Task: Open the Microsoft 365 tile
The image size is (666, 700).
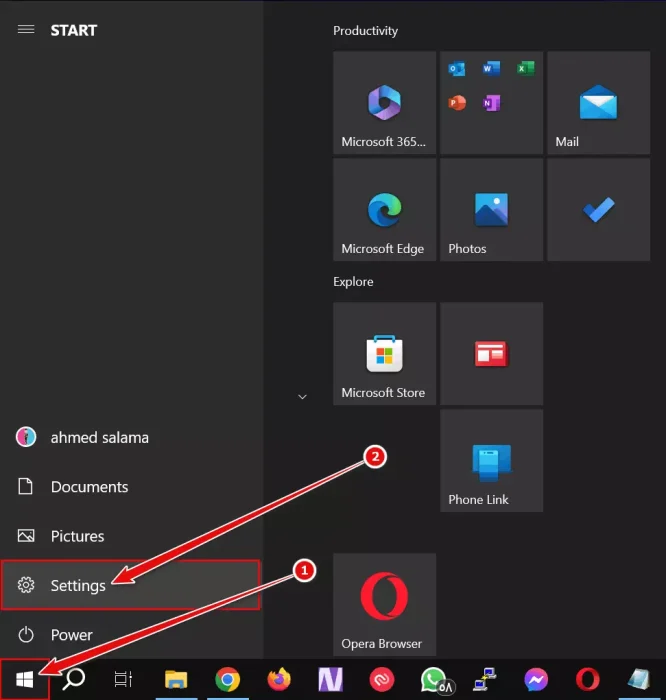Action: [384, 103]
